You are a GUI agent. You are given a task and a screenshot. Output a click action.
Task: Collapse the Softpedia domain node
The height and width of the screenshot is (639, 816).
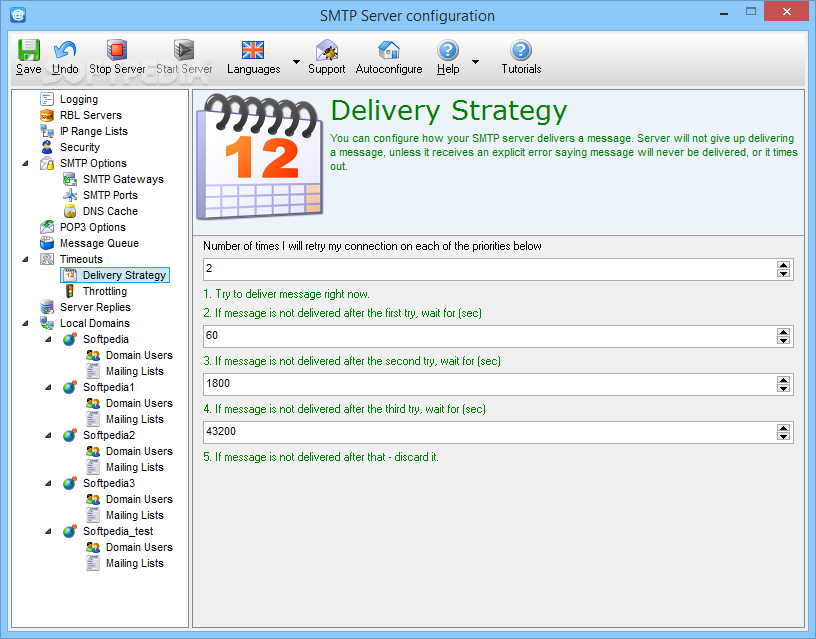pyautogui.click(x=48, y=339)
